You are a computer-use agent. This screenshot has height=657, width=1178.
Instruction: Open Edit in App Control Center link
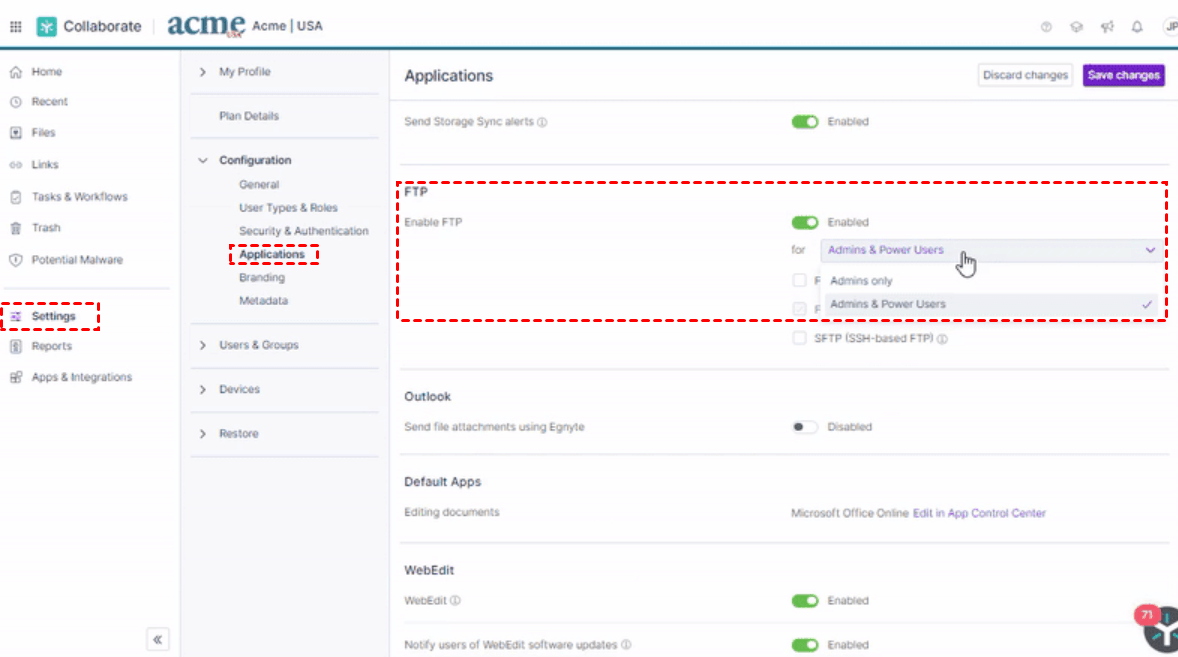point(979,513)
